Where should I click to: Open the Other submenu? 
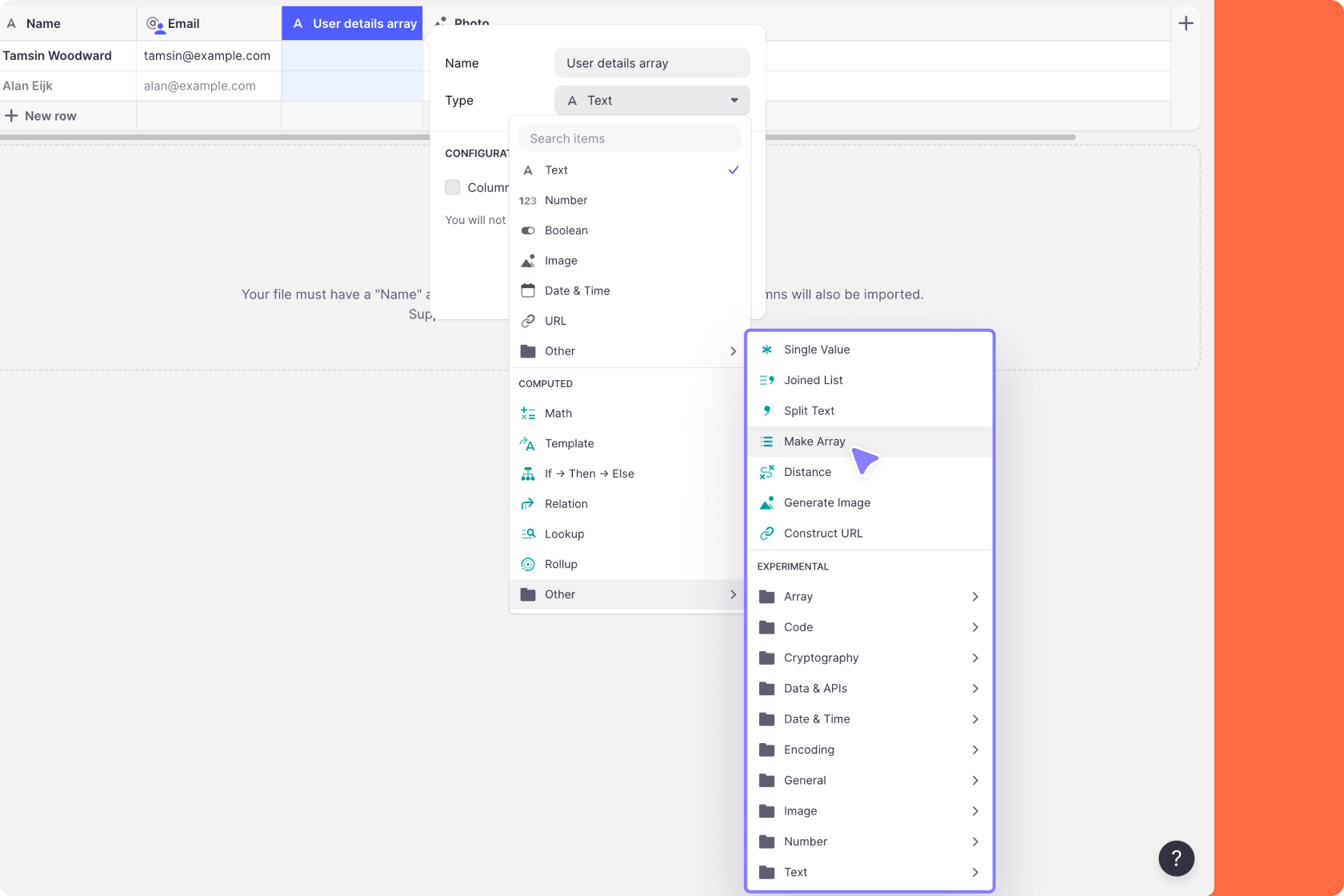tap(628, 594)
